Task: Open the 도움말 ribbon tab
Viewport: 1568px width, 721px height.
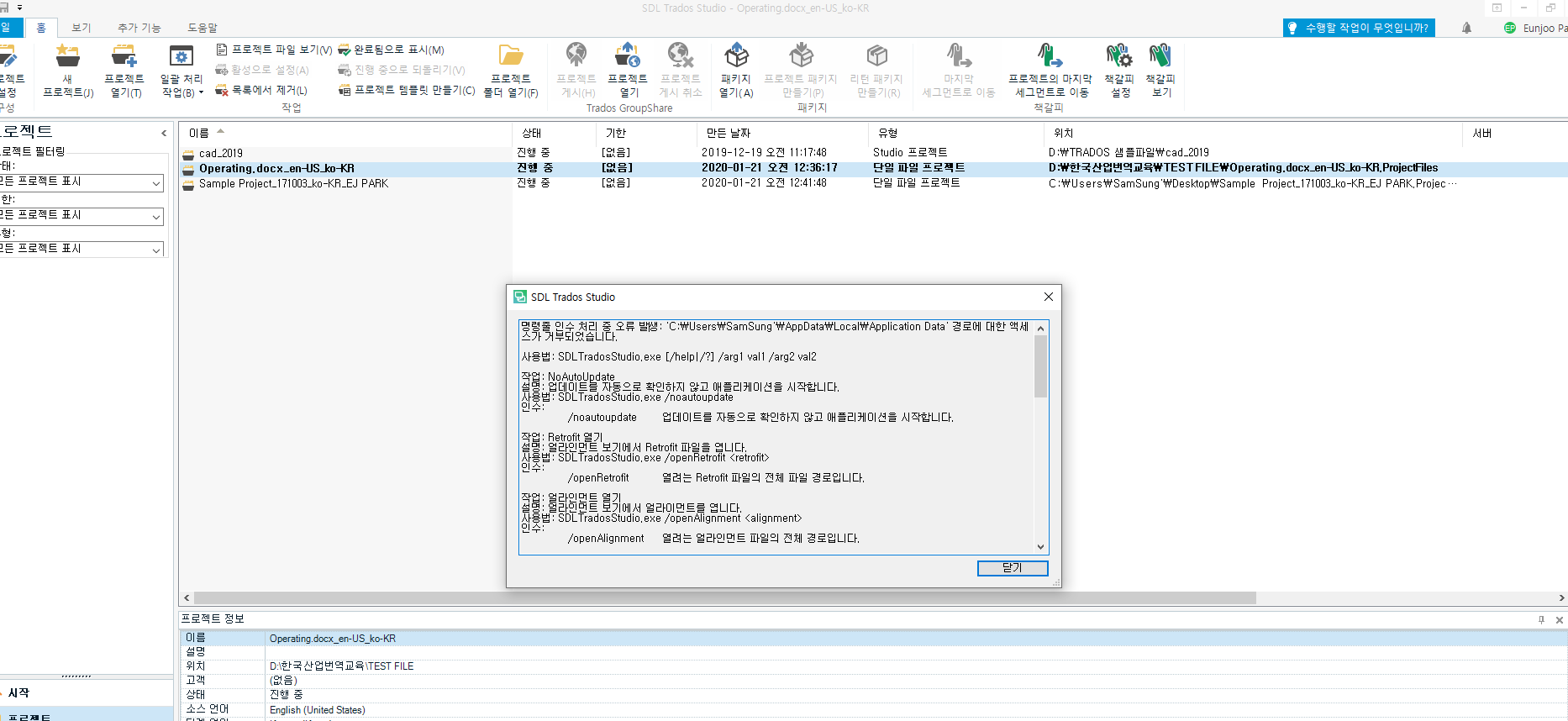Action: point(203,28)
